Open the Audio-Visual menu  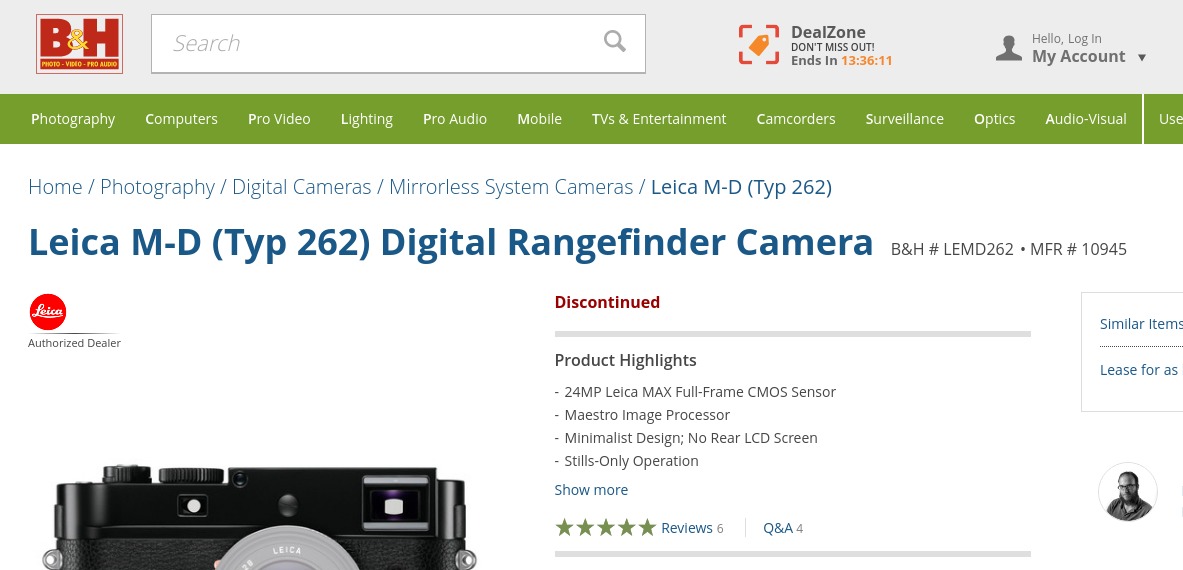[x=1086, y=119]
